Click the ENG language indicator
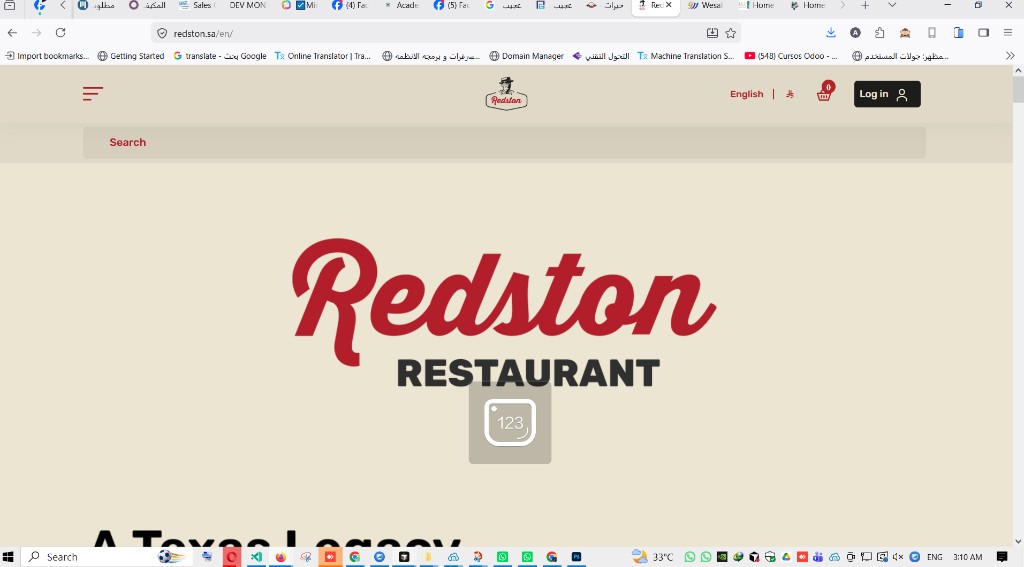This screenshot has width=1024, height=567. click(x=935, y=557)
